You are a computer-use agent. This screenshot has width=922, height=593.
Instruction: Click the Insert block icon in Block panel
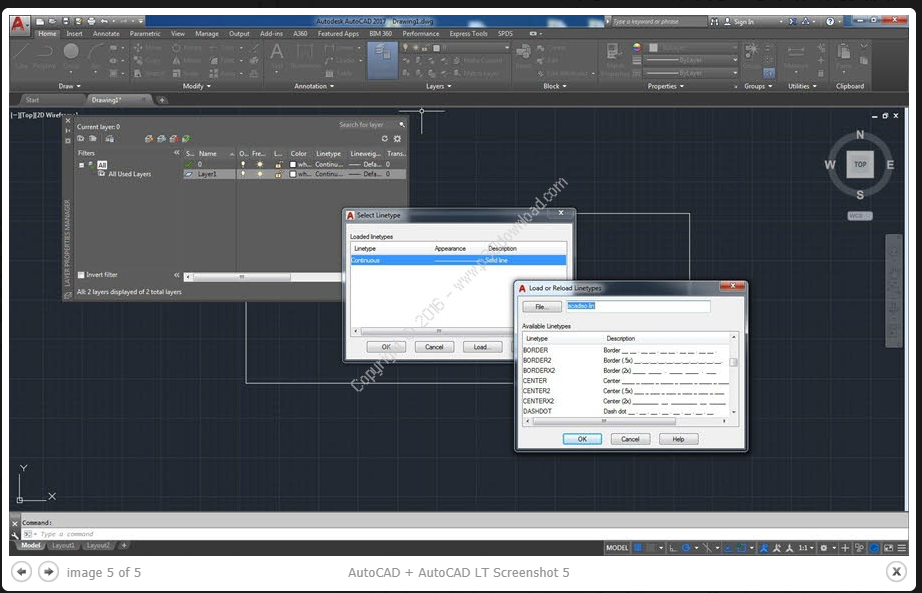pyautogui.click(x=523, y=53)
